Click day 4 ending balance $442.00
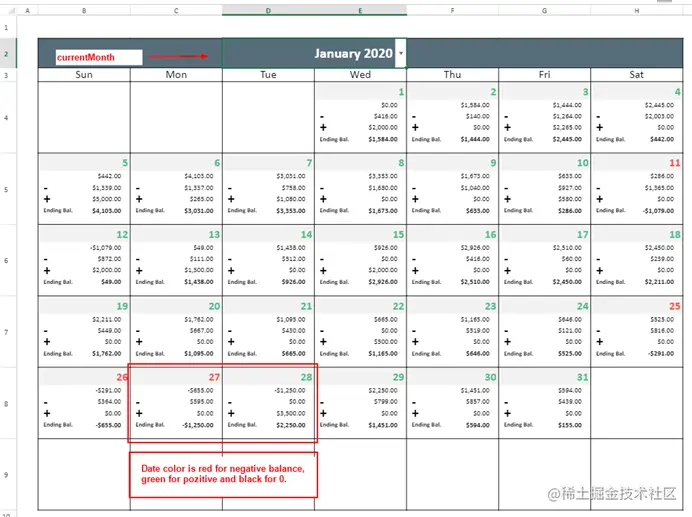 pyautogui.click(x=662, y=139)
